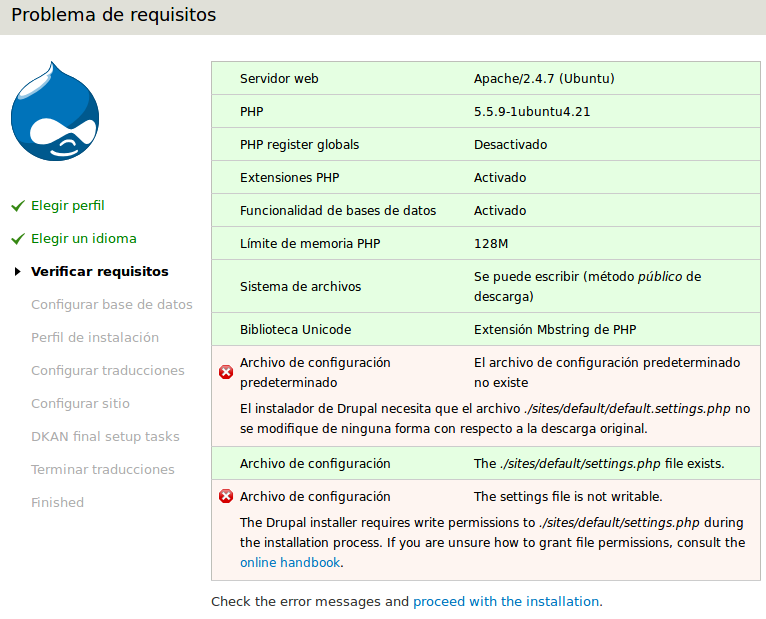The width and height of the screenshot is (766, 619).
Task: Click the 'Configurar sitio' step
Action: 80,404
